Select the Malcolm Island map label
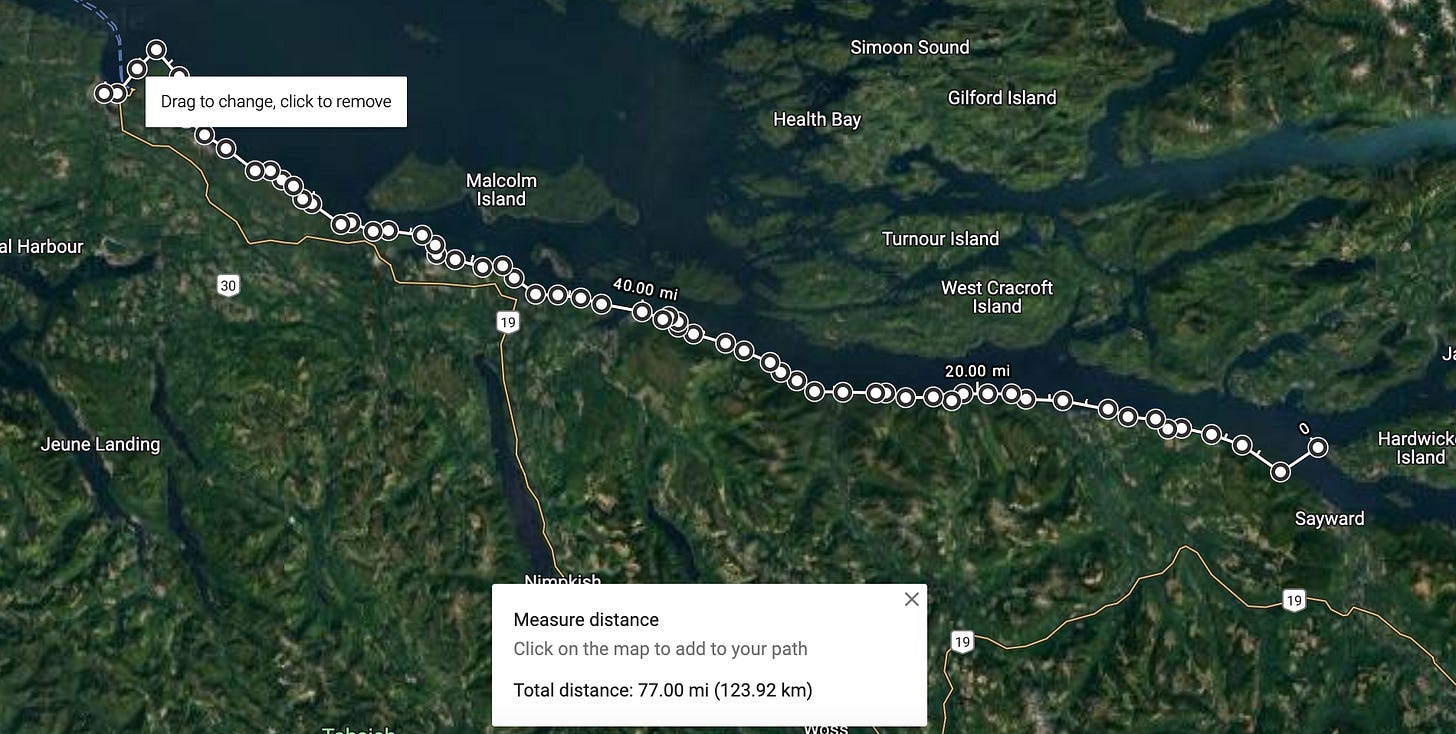The height and width of the screenshot is (734, 1456). 501,190
